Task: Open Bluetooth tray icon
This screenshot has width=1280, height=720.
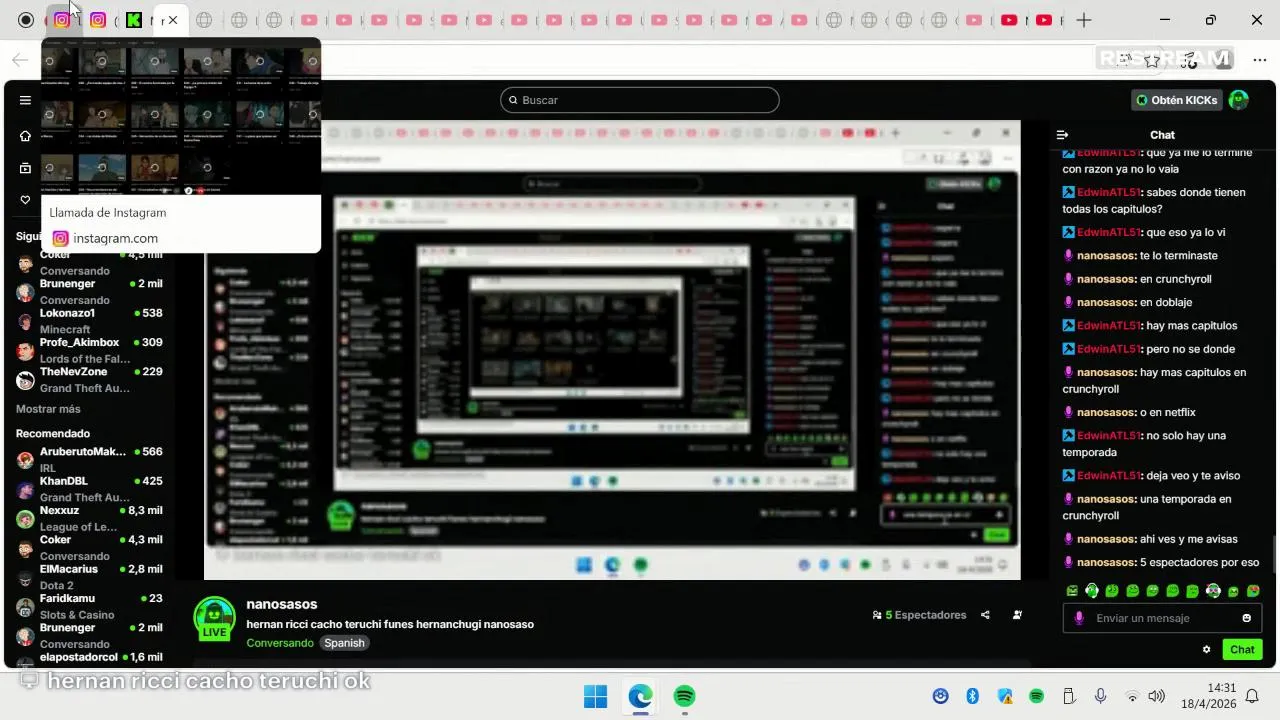Action: tap(972, 696)
